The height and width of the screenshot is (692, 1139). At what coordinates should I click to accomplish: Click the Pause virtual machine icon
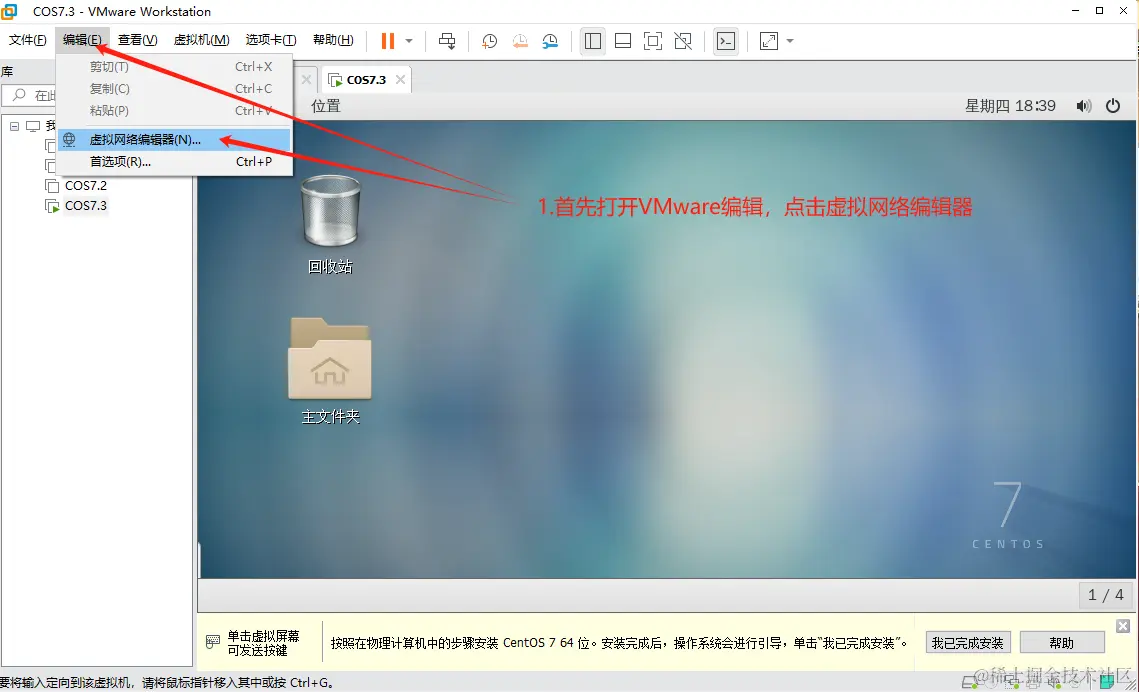coord(388,41)
